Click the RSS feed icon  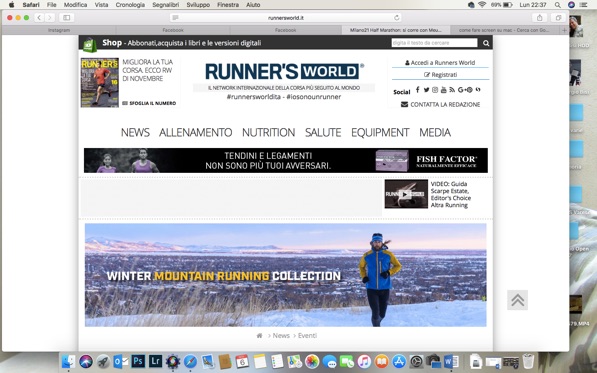(452, 90)
